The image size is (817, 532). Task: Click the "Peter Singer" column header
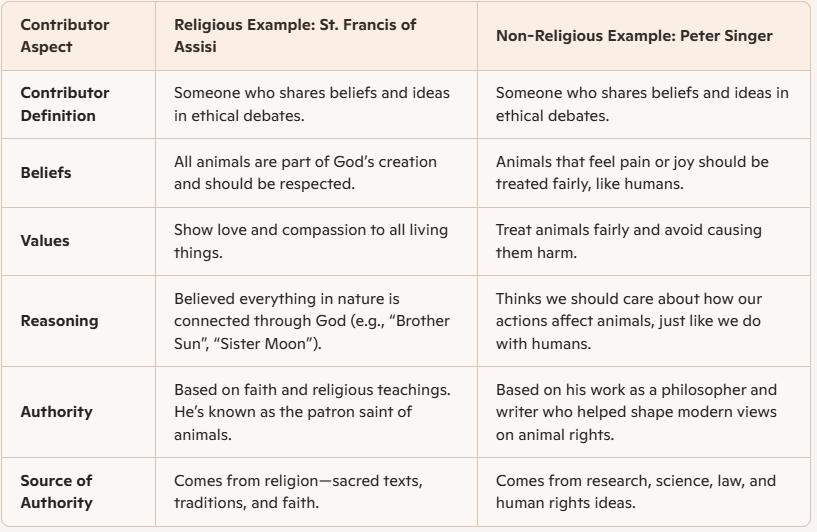tap(634, 36)
